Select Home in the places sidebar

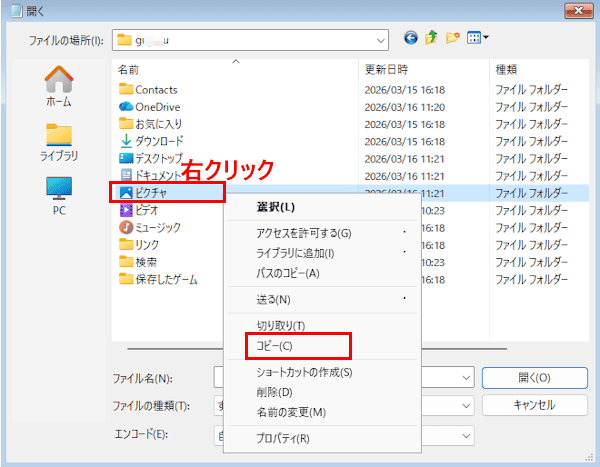point(58,87)
